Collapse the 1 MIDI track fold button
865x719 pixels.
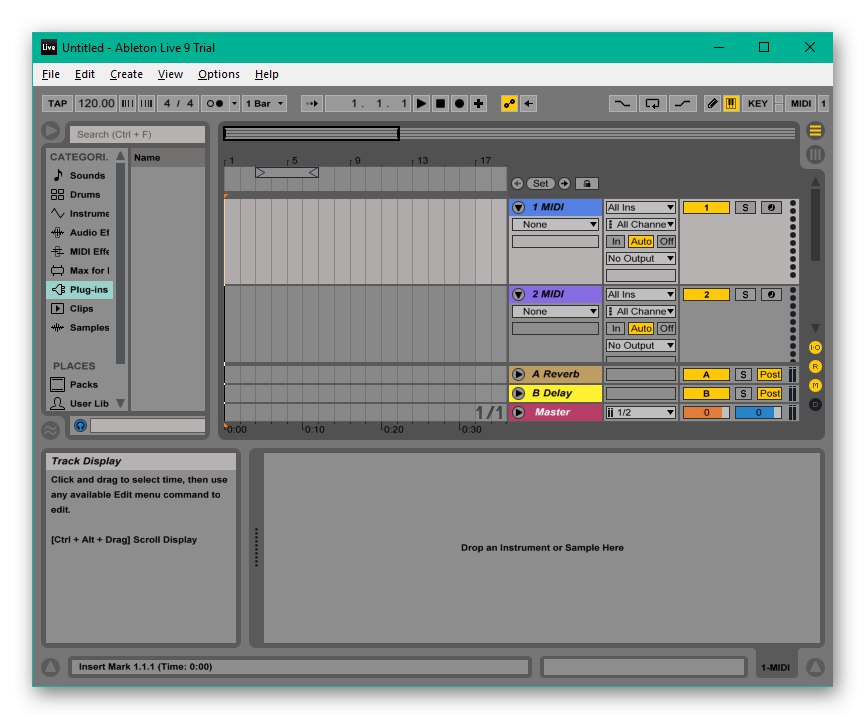tap(518, 207)
